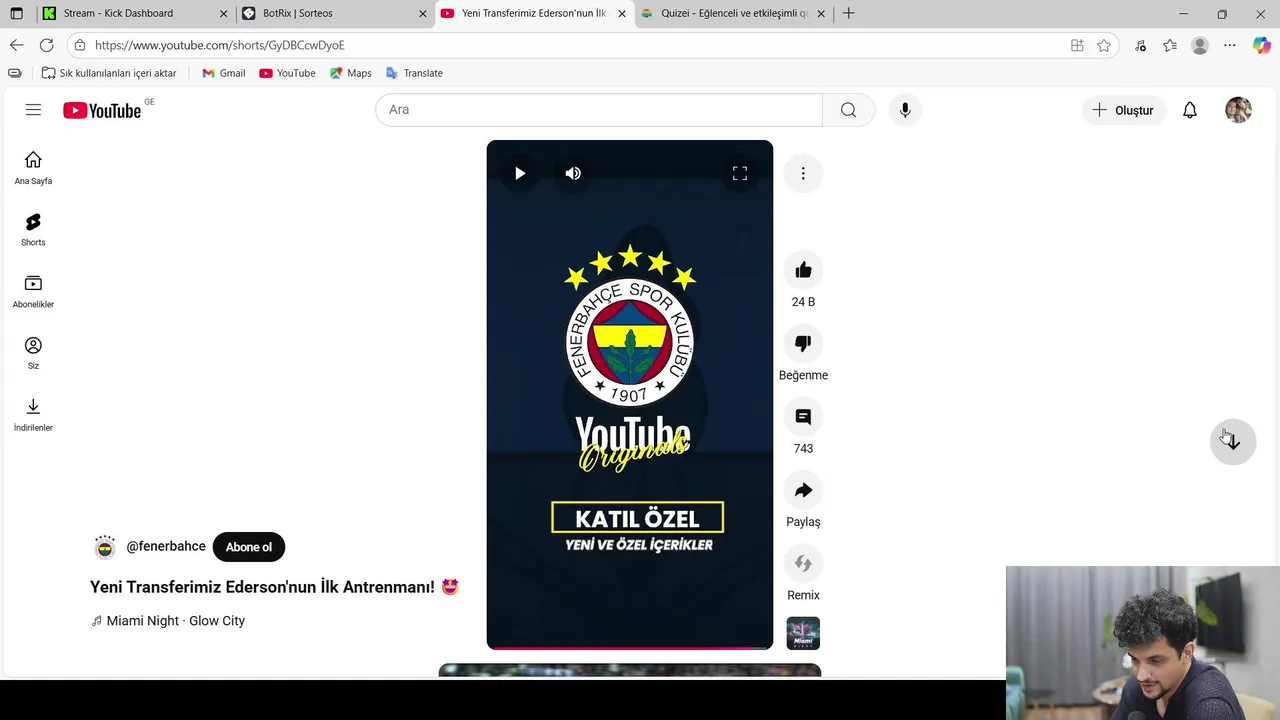Open İndirilenler downloads section

pyautogui.click(x=33, y=415)
